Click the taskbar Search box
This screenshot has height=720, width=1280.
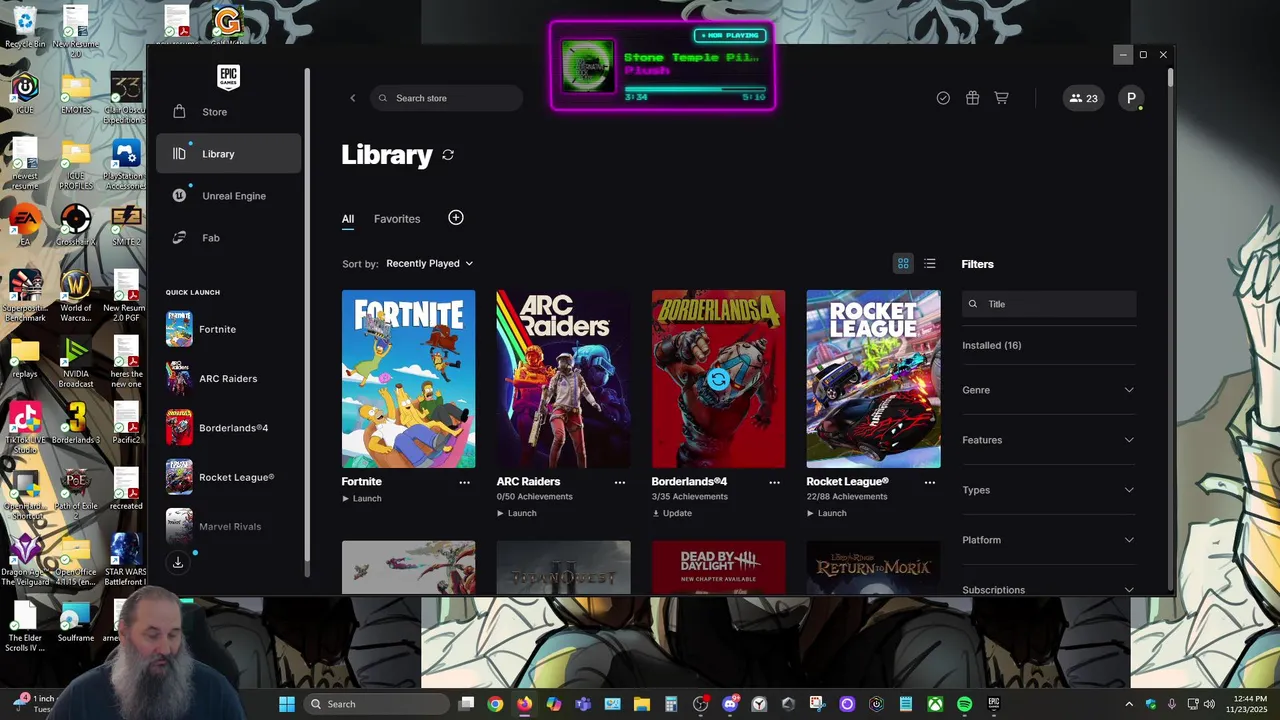point(377,704)
